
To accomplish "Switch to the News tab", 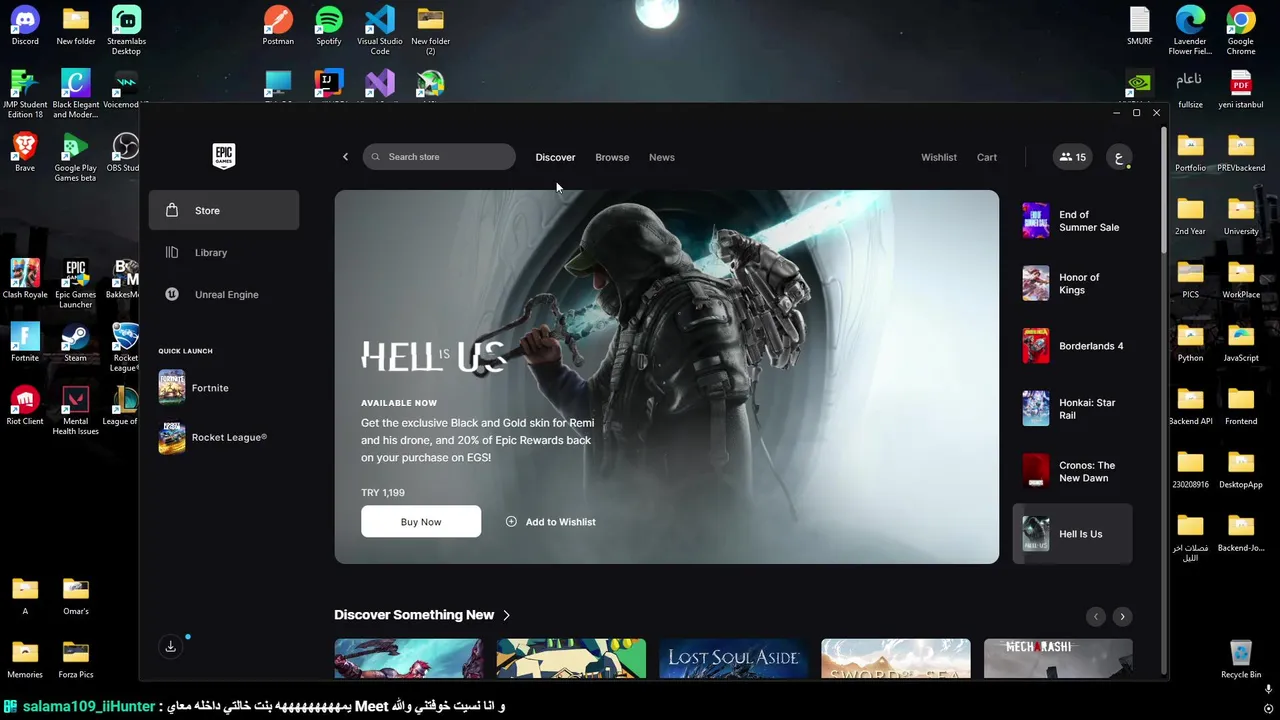I will [x=662, y=157].
